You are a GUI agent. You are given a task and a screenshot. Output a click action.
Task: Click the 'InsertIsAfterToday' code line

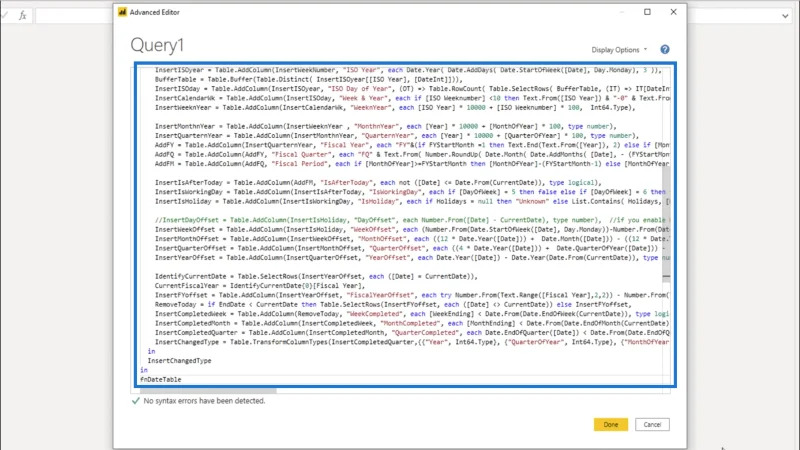point(378,183)
